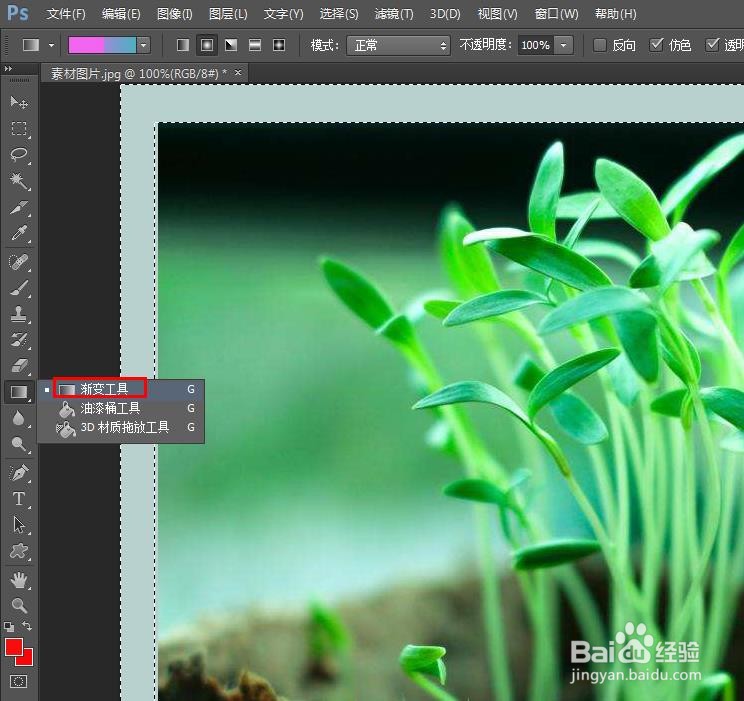
Task: Select the Eyedropper tool
Action: [19, 234]
